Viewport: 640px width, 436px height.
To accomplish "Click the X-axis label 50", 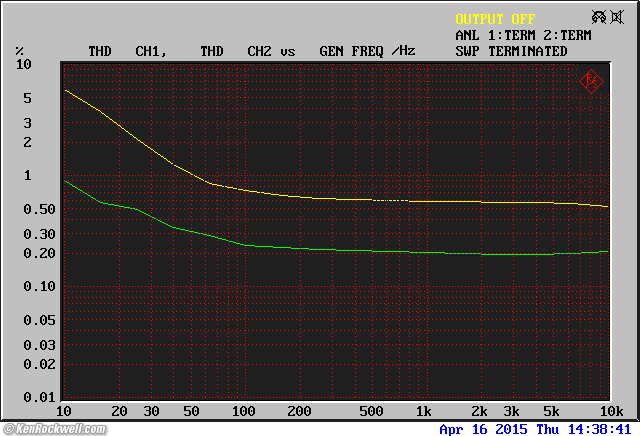I will click(191, 411).
